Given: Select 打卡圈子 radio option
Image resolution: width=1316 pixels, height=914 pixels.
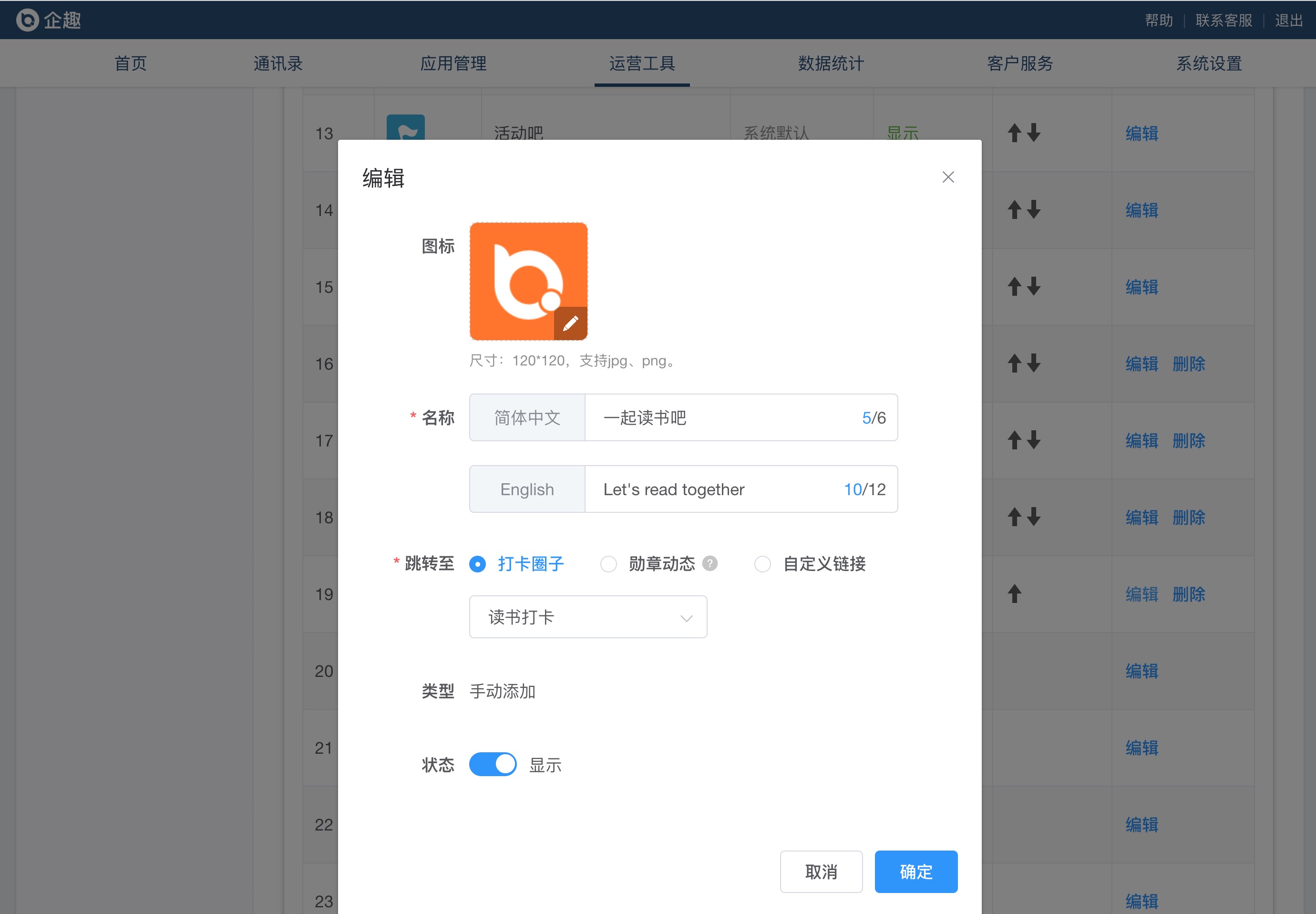Looking at the screenshot, I should click(x=477, y=564).
